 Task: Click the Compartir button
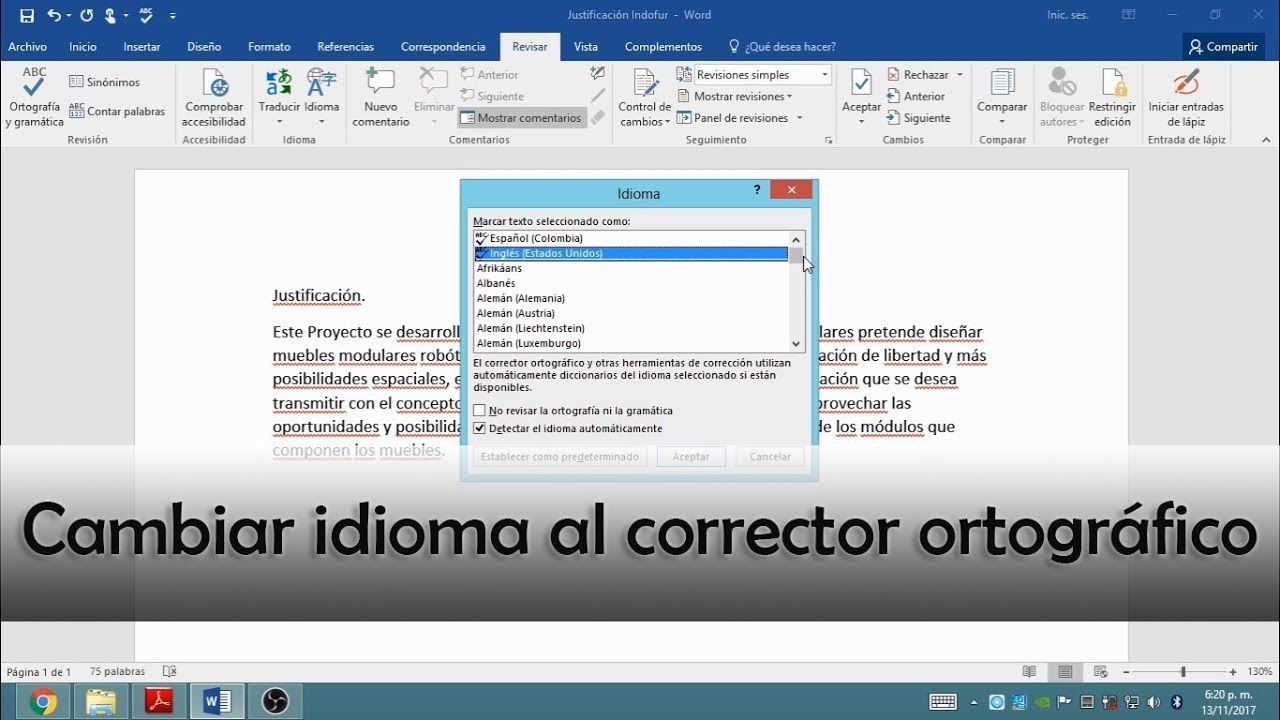(x=1223, y=47)
